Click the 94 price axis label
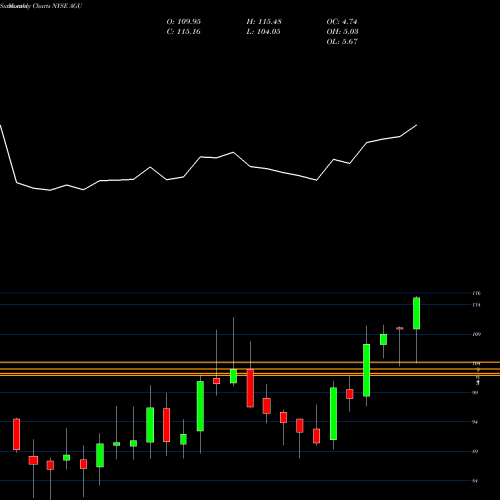 click(476, 422)
